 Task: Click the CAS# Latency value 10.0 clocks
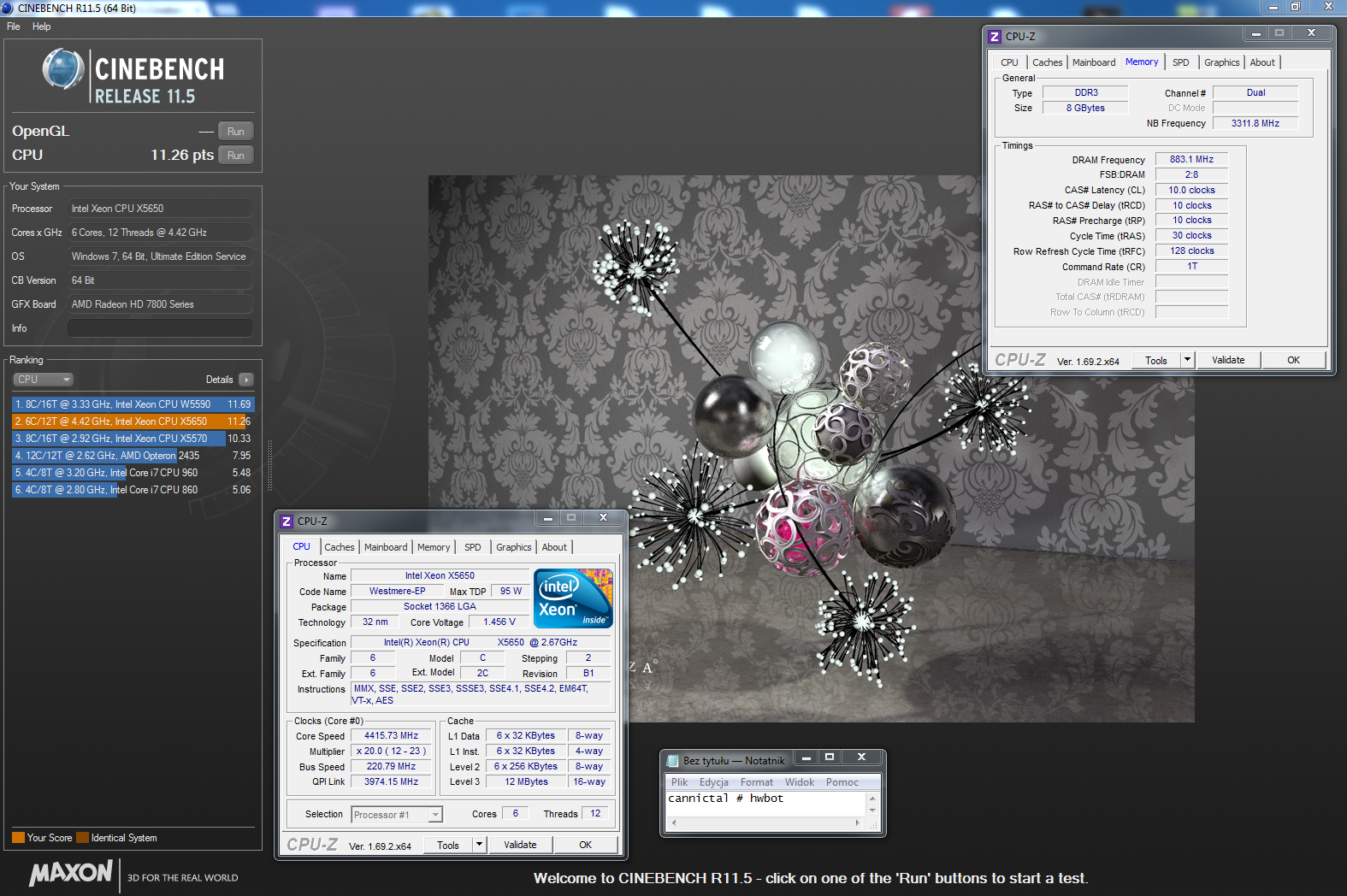pos(1191,190)
